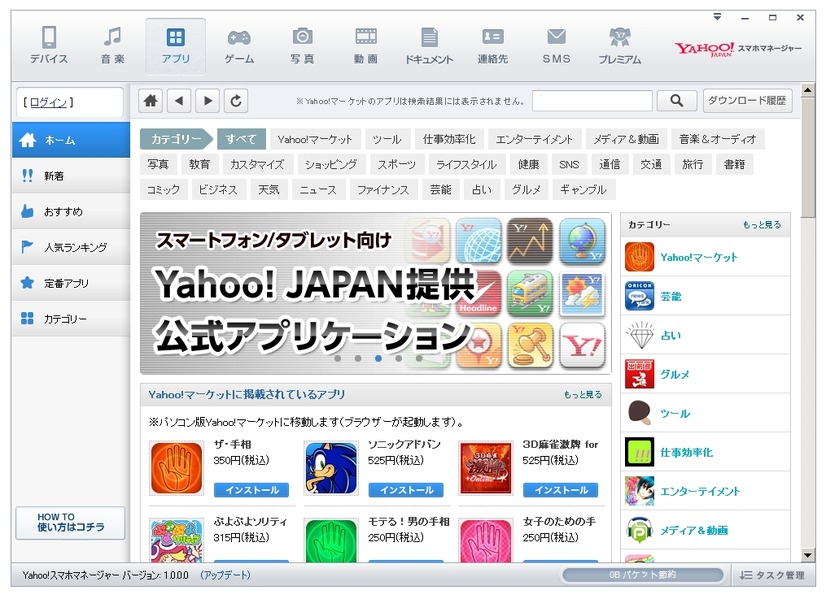826x599 pixels.
Task: Select the last banner carousel dot
Action: coord(419,358)
